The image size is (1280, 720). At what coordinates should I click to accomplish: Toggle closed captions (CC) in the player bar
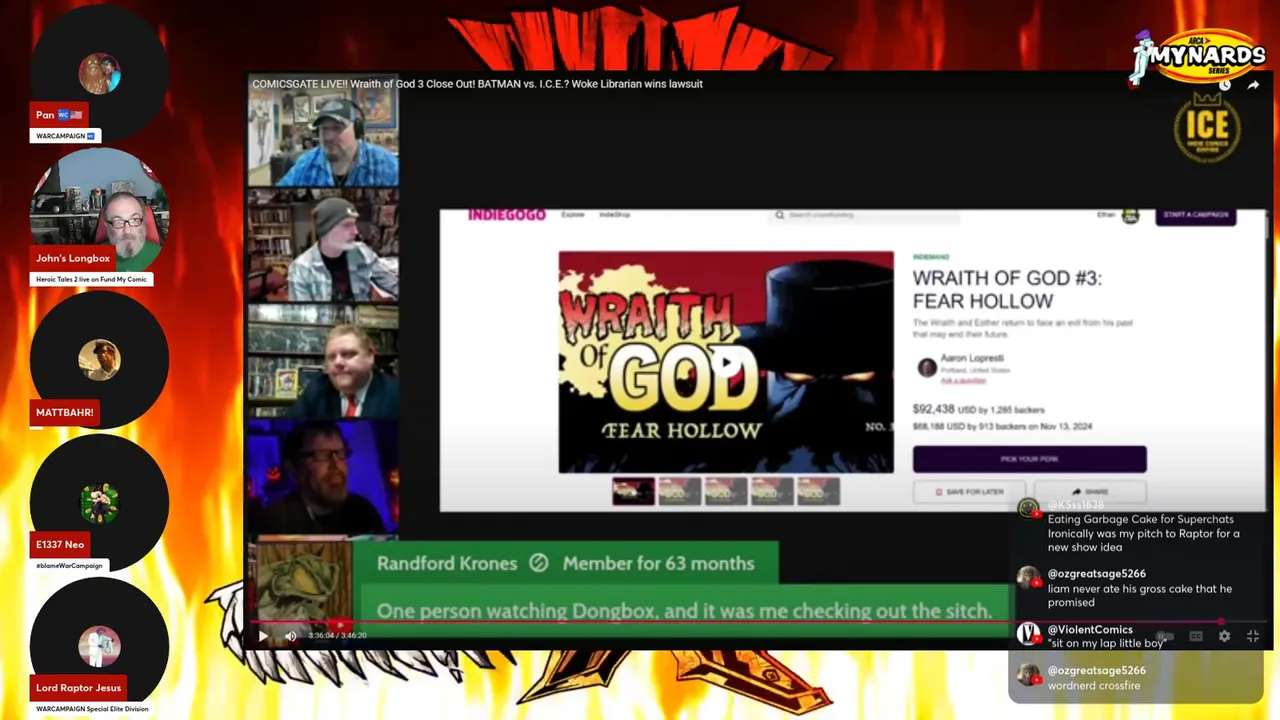(1196, 636)
